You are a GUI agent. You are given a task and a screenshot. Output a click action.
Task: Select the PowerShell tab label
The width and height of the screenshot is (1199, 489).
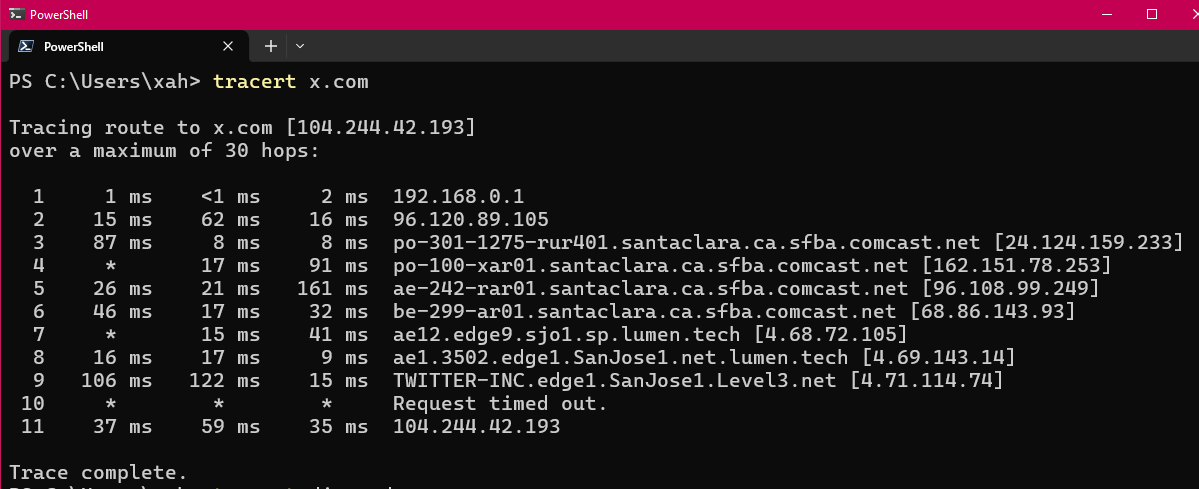[x=74, y=46]
